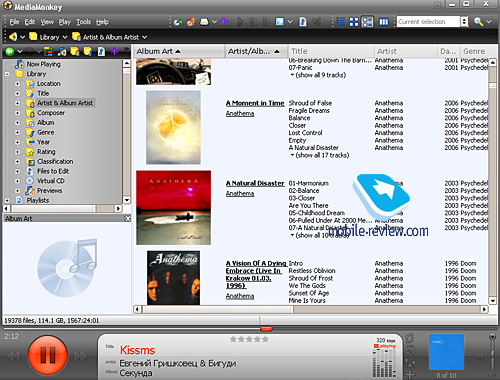The width and height of the screenshot is (500, 380).
Task: Open the Tools menu
Action: pyautogui.click(x=83, y=22)
